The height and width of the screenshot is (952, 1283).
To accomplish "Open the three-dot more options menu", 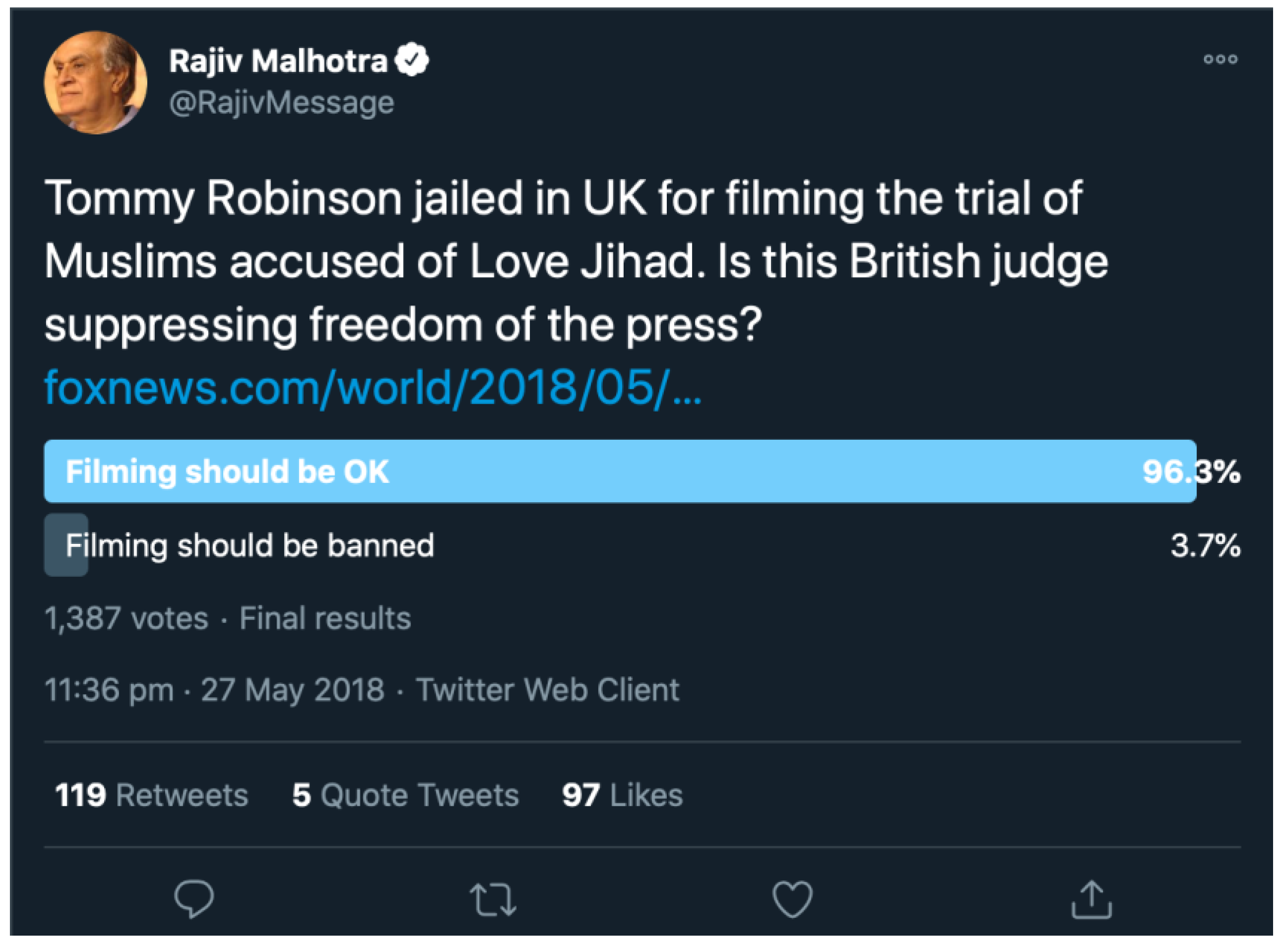I will coord(1220,59).
